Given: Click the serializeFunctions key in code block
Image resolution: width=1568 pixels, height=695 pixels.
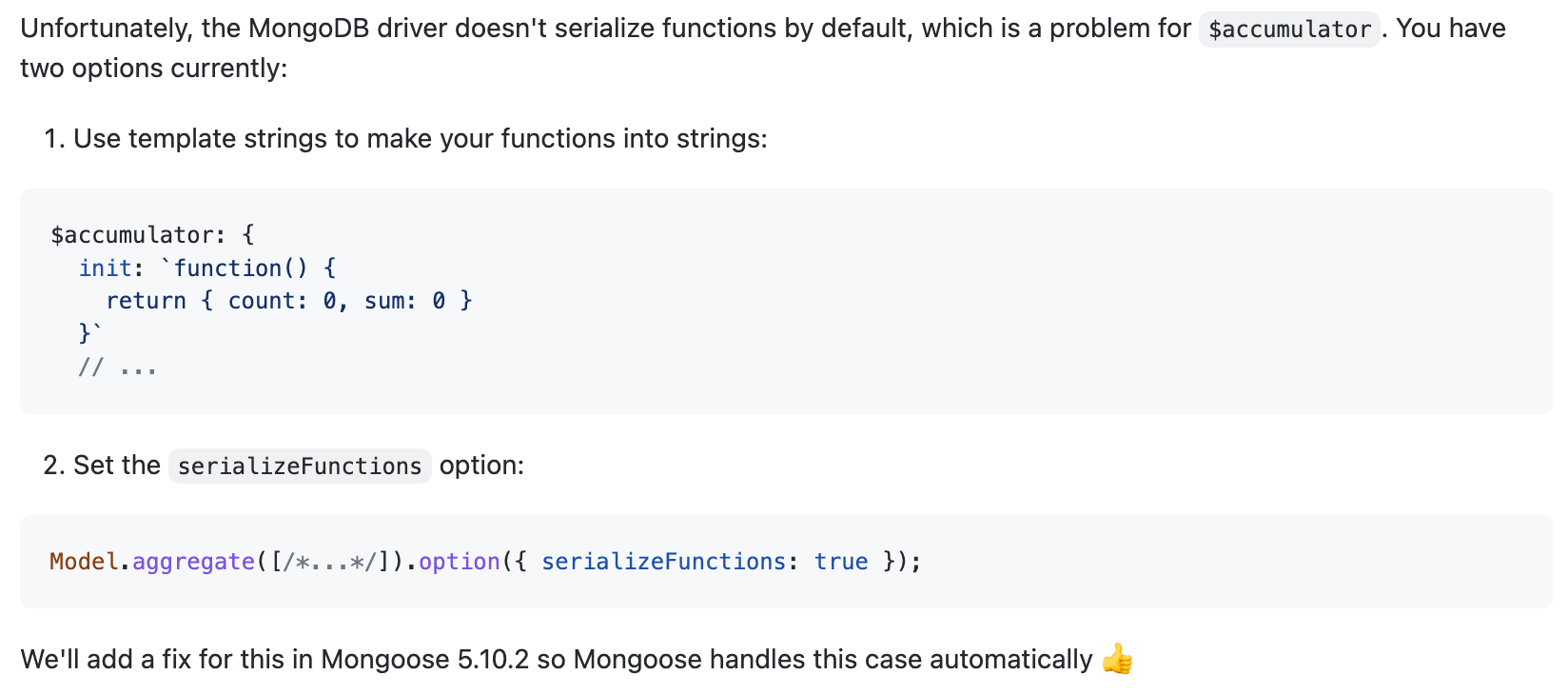Looking at the screenshot, I should coord(663,562).
